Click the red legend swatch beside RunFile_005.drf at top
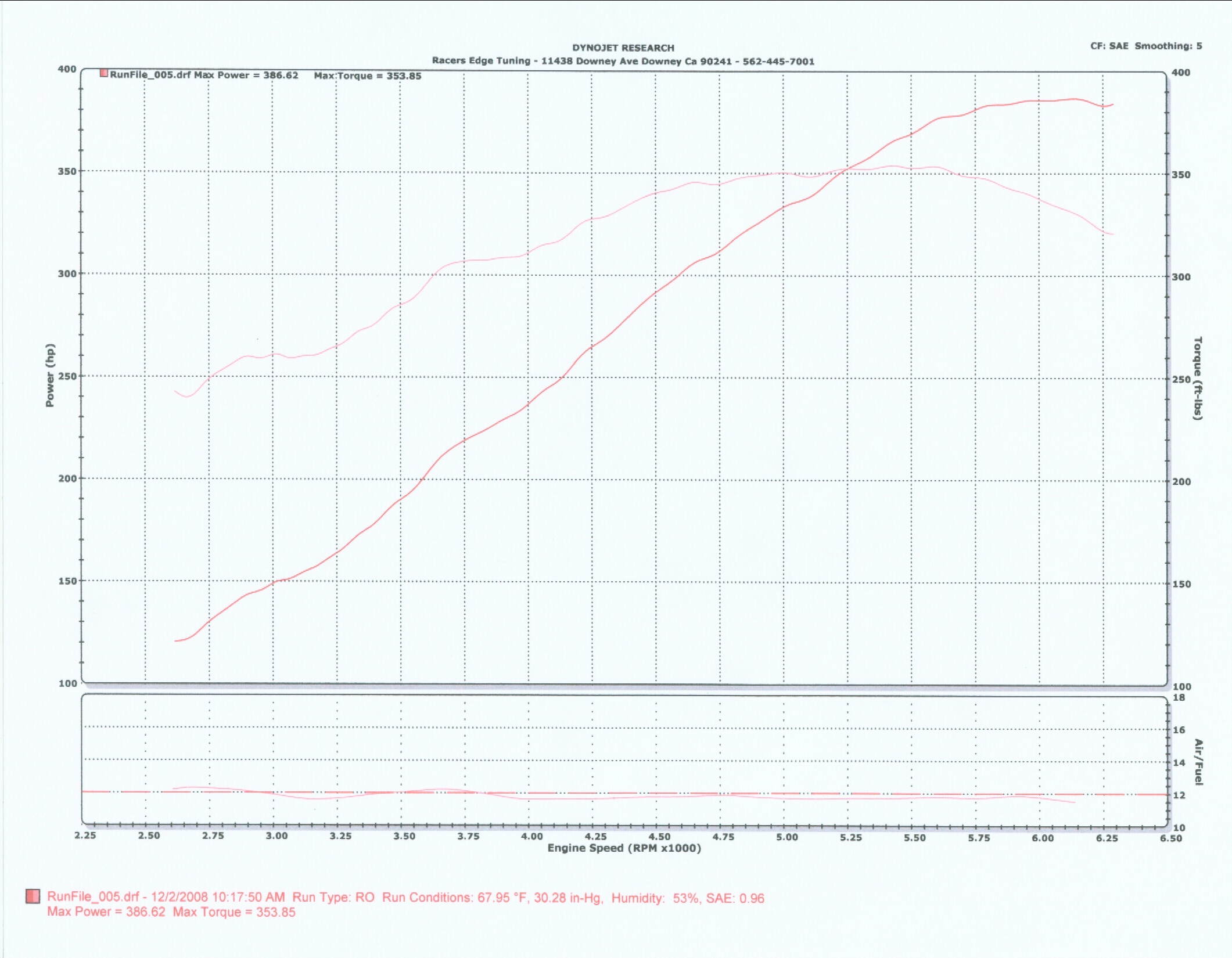Screen dimensions: 1232x958 (x=103, y=74)
